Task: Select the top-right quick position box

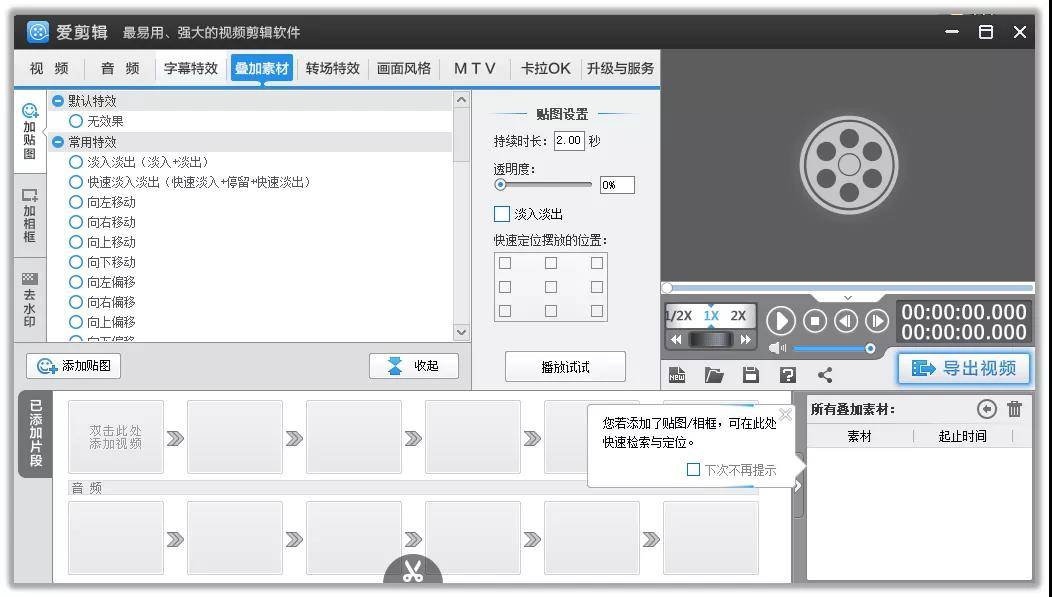Action: coord(596,263)
